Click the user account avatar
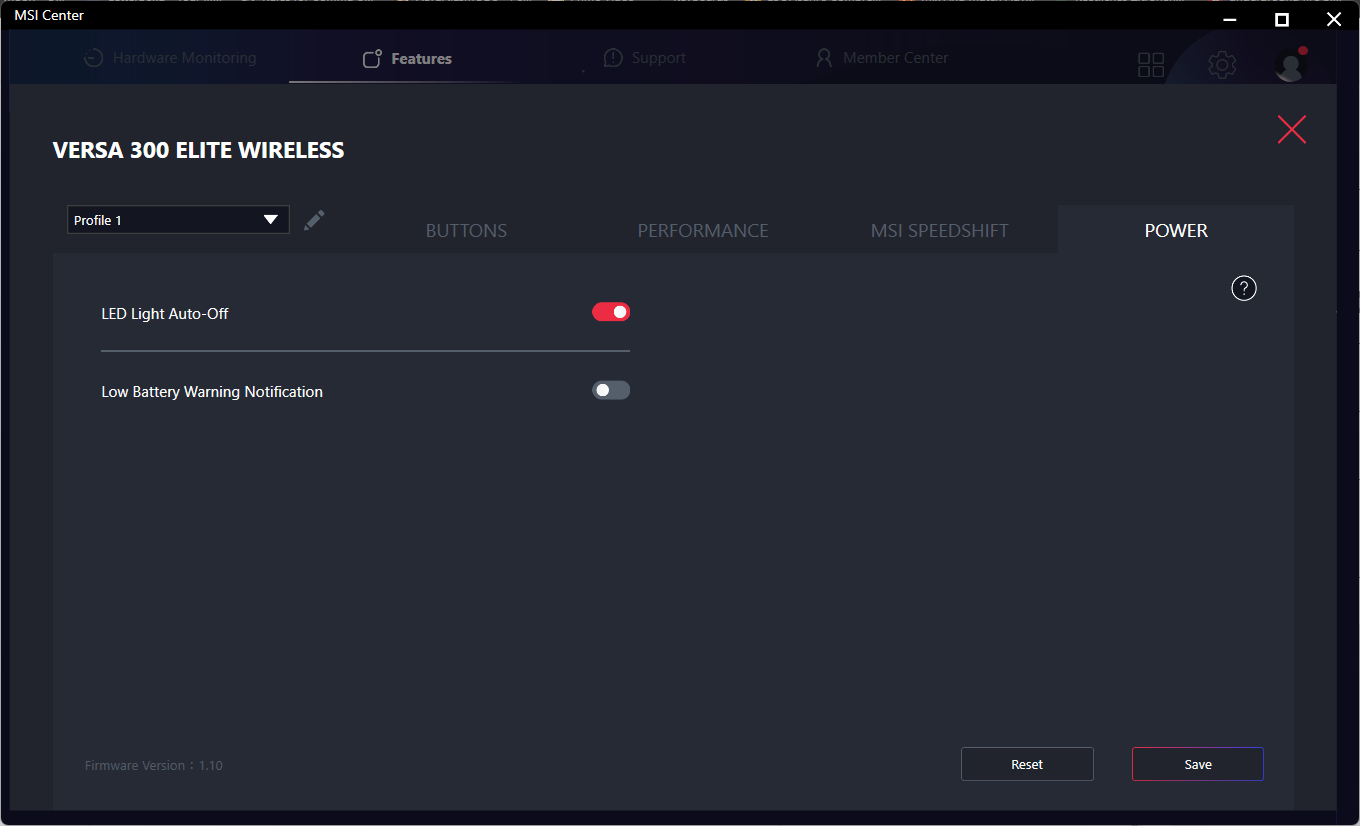Screen dimensions: 1360x826 point(1291,64)
